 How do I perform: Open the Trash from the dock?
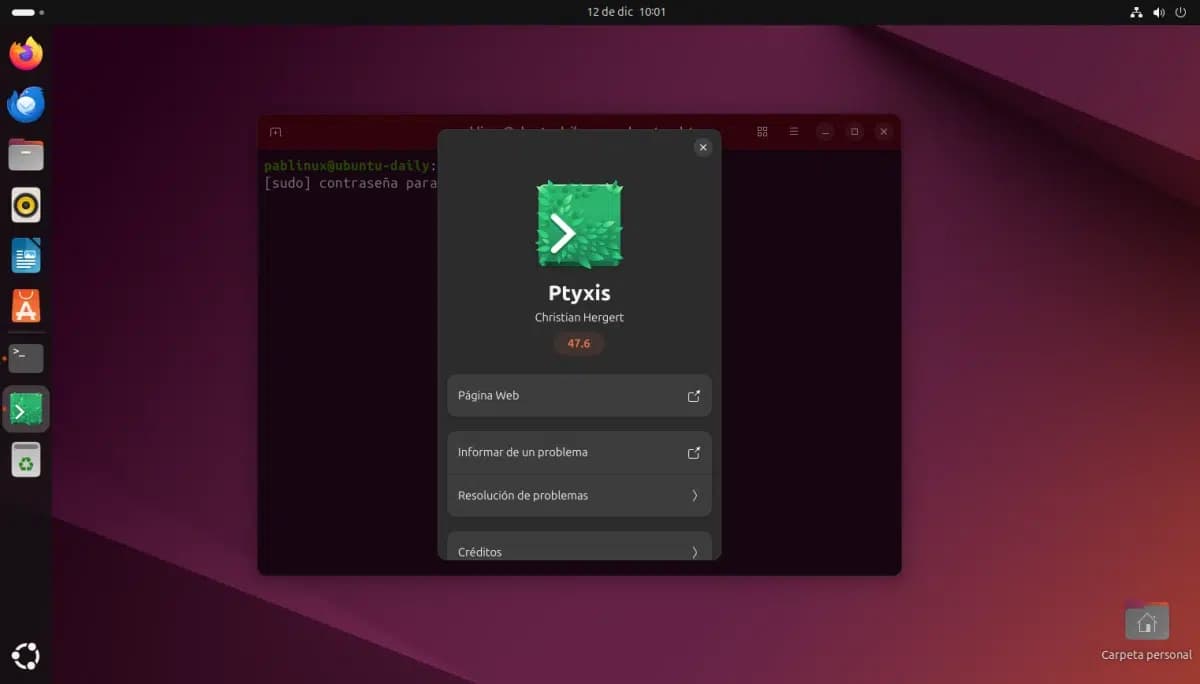26,459
